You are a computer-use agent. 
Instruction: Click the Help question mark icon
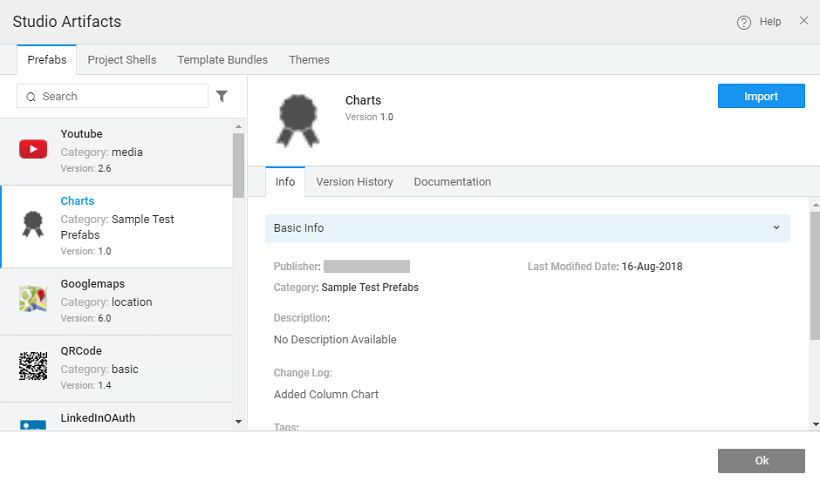[744, 22]
